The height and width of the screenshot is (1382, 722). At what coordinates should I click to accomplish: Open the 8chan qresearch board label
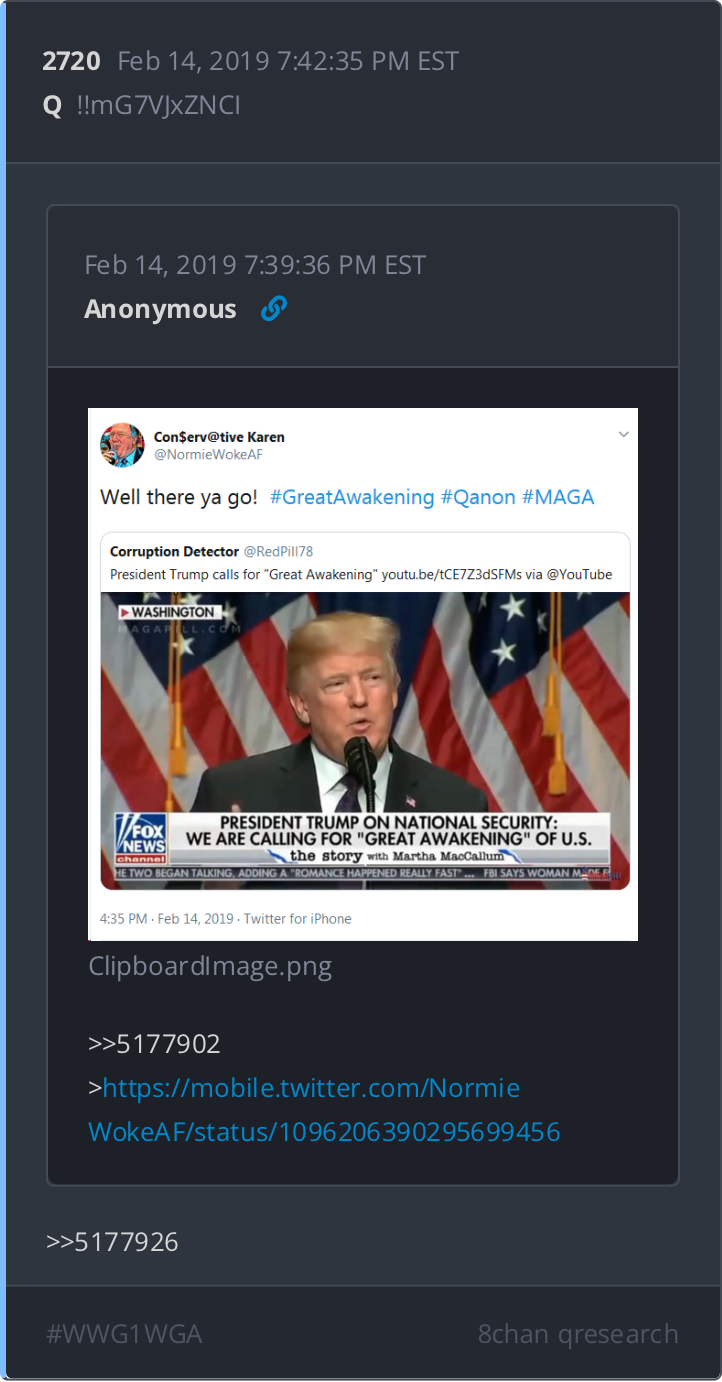point(578,1334)
